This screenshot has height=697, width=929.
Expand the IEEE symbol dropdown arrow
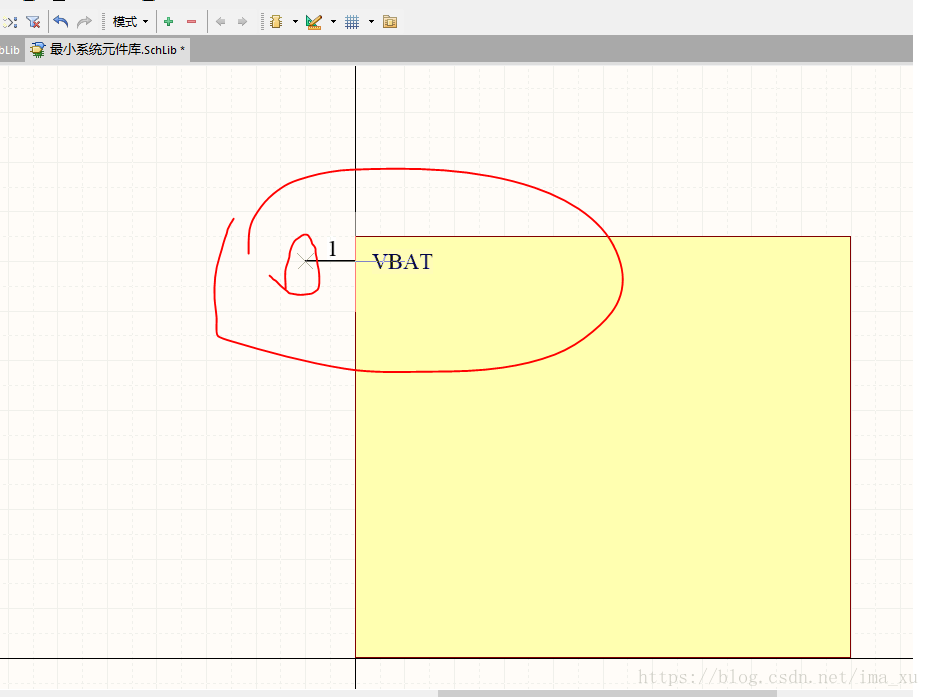click(295, 21)
